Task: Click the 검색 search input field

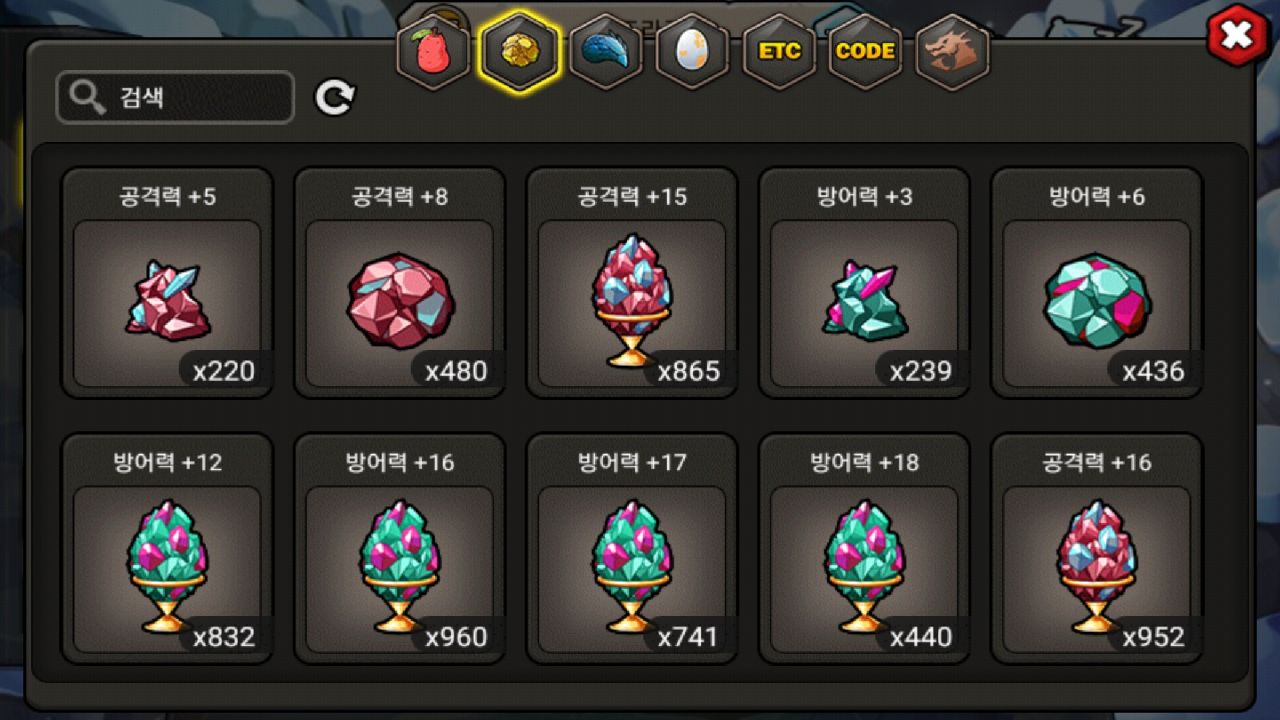Action: click(x=175, y=97)
